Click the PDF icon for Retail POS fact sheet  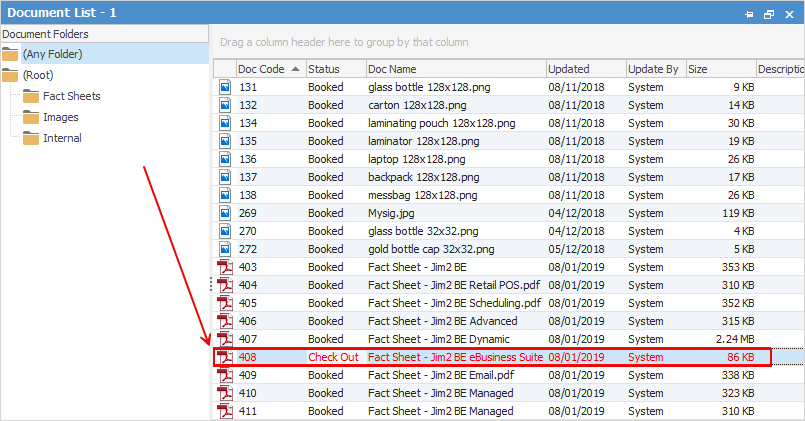click(x=225, y=285)
